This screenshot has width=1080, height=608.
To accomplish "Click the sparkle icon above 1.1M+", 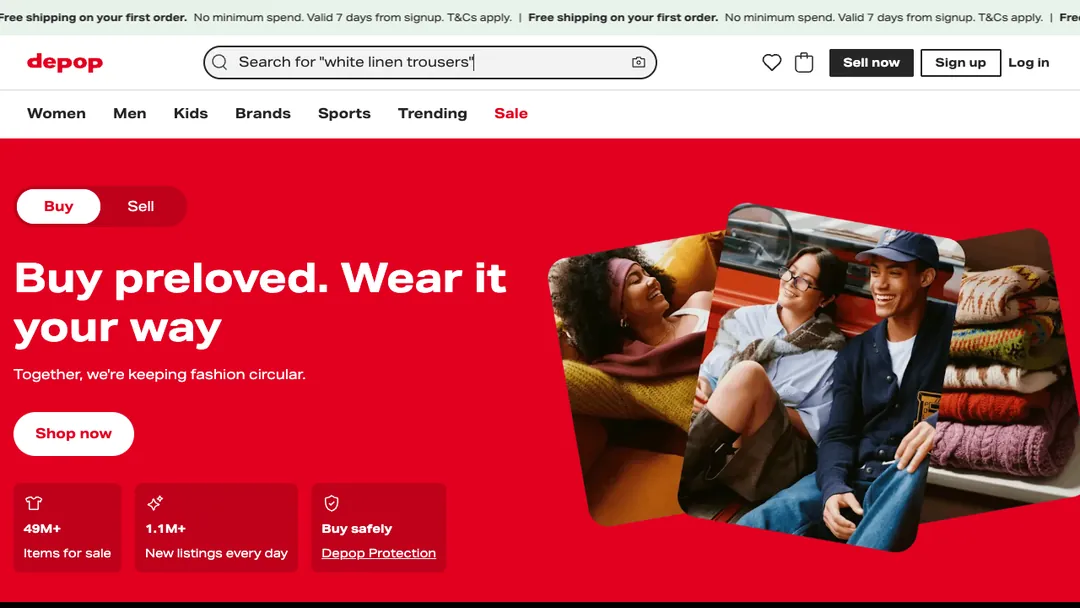I will pos(155,503).
